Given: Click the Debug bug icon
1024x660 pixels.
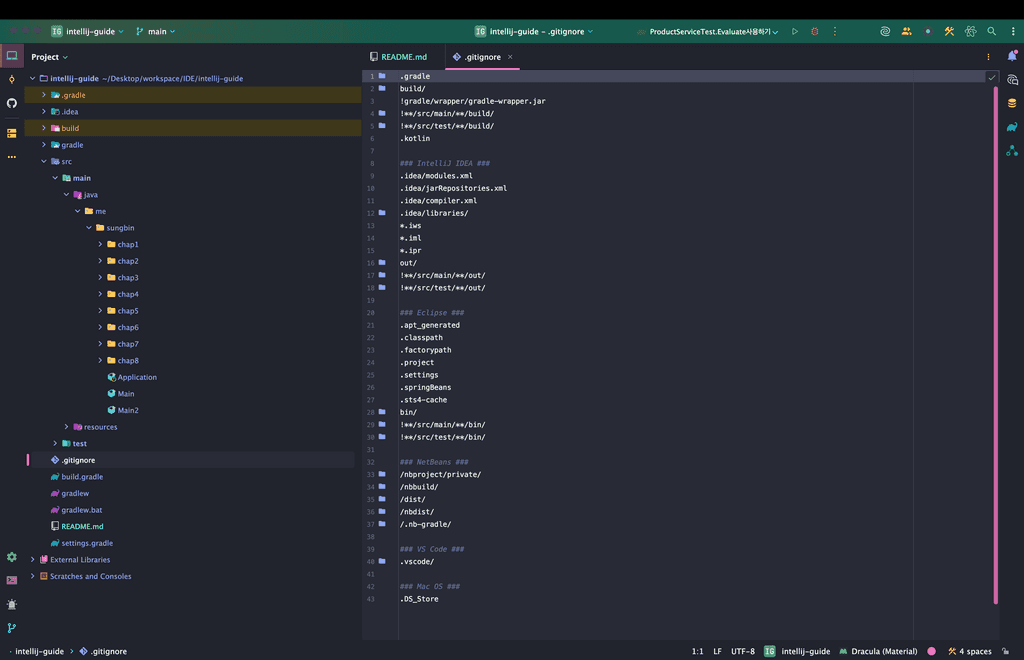Looking at the screenshot, I should pyautogui.click(x=814, y=31).
